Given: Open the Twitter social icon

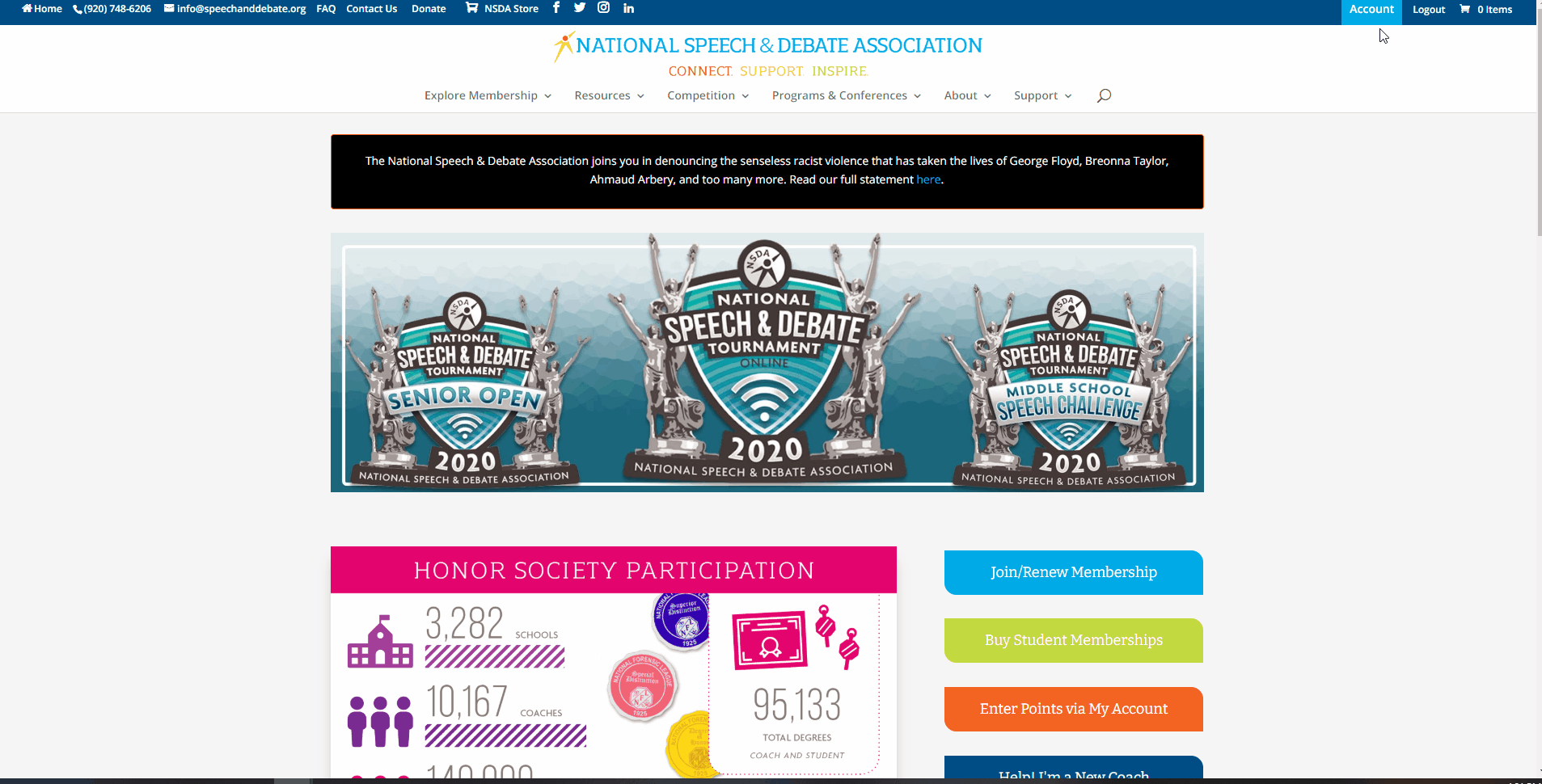Looking at the screenshot, I should 580,8.
